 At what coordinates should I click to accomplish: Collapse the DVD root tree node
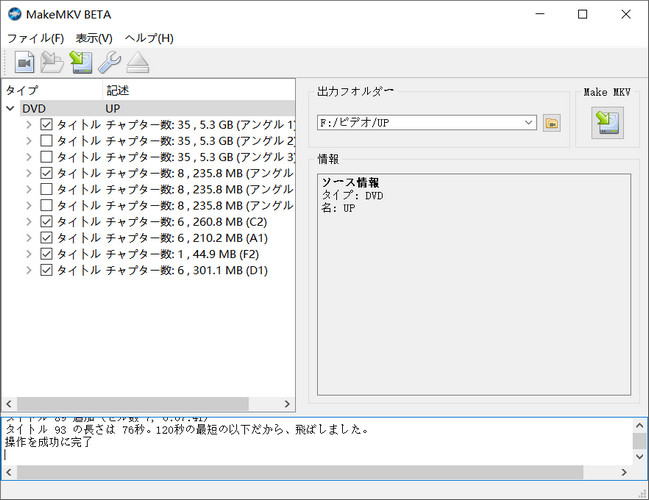pyautogui.click(x=10, y=108)
